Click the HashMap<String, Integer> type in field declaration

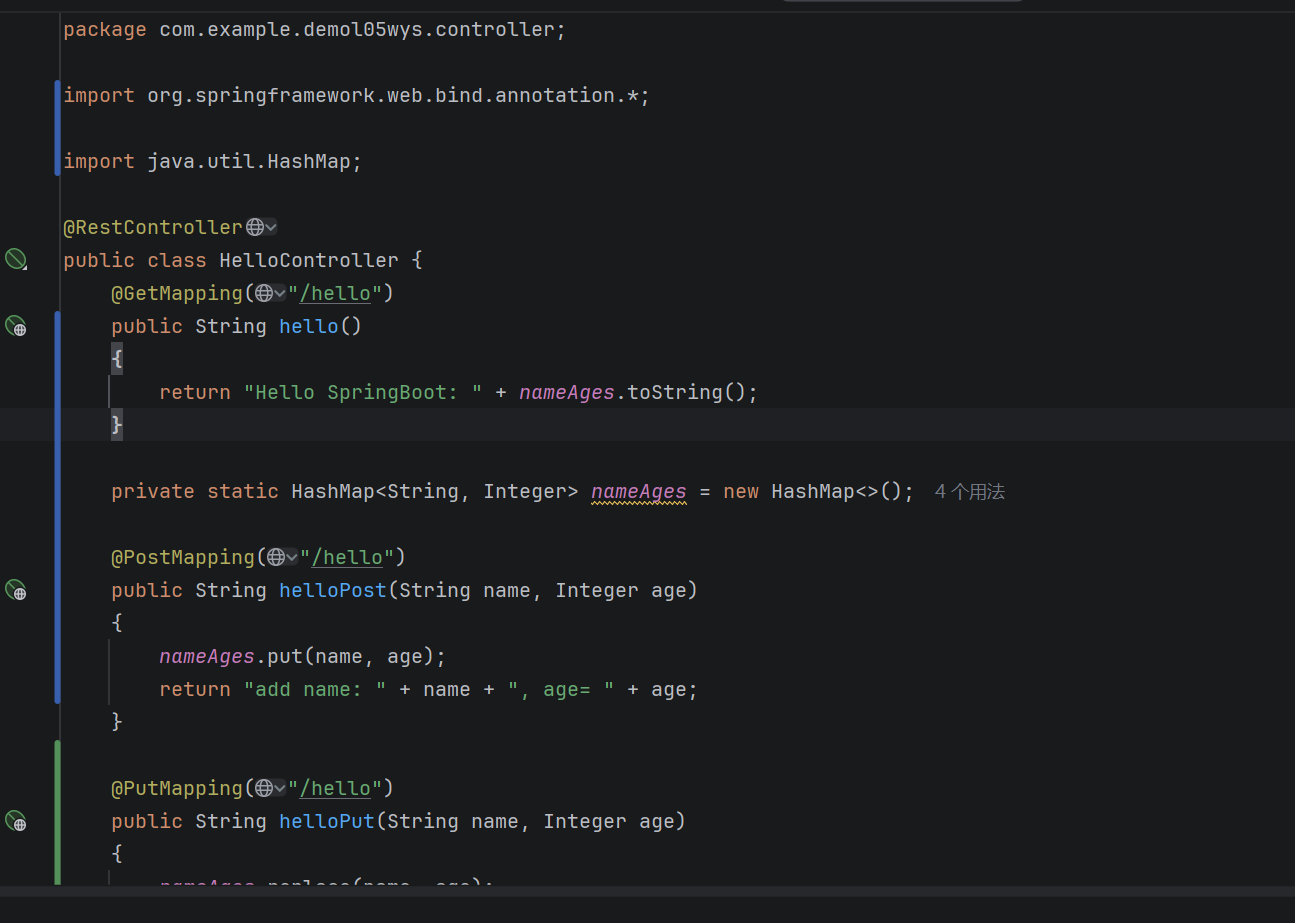tap(435, 491)
